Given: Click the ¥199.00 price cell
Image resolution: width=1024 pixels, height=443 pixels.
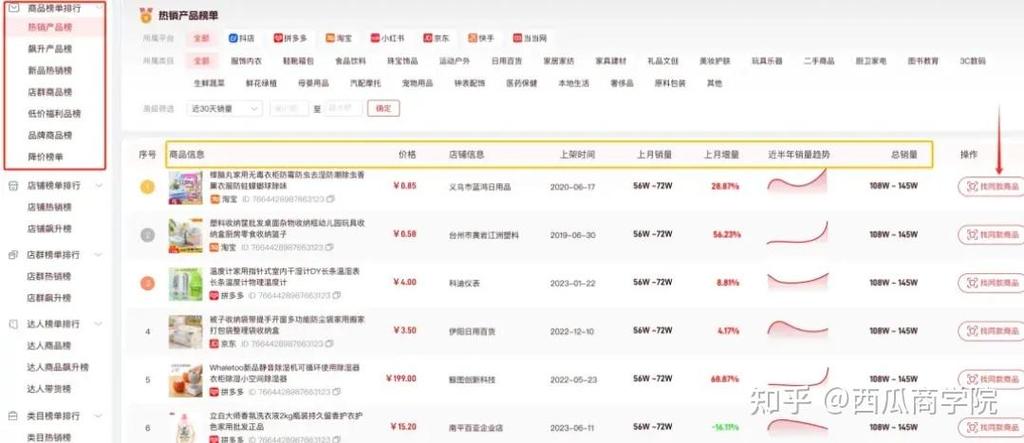Looking at the screenshot, I should tap(401, 378).
